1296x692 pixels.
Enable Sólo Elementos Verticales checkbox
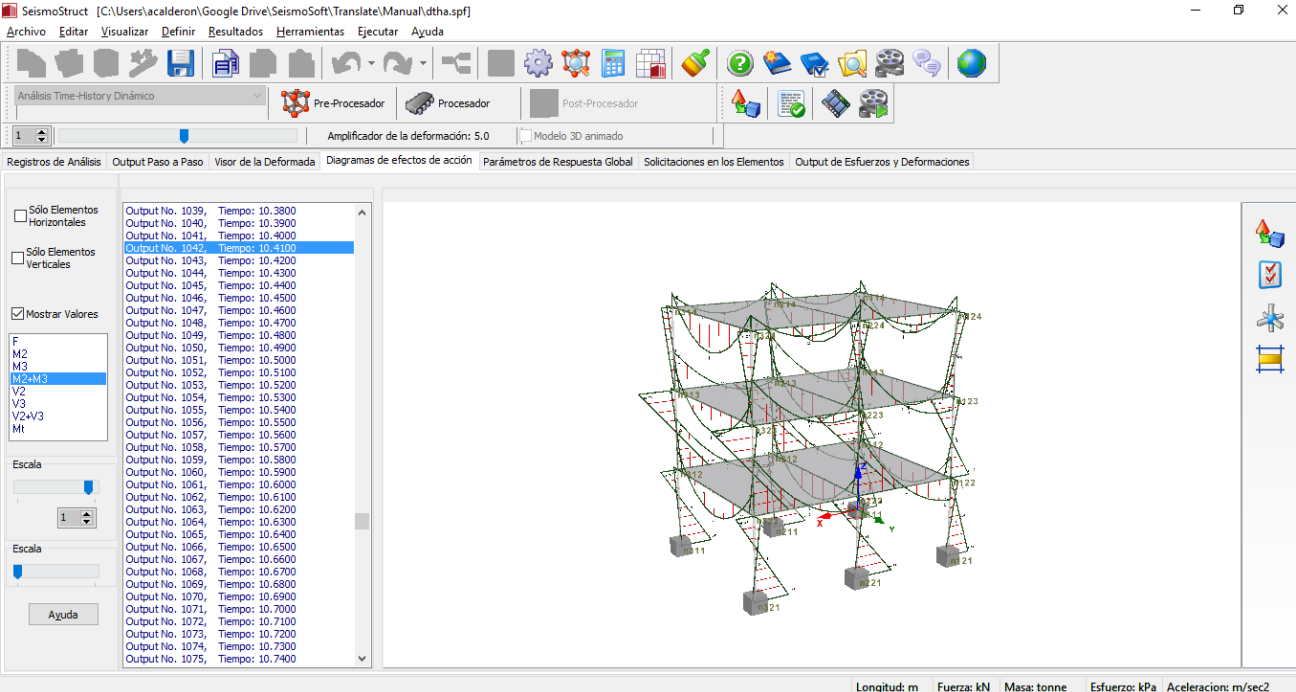pos(18,258)
